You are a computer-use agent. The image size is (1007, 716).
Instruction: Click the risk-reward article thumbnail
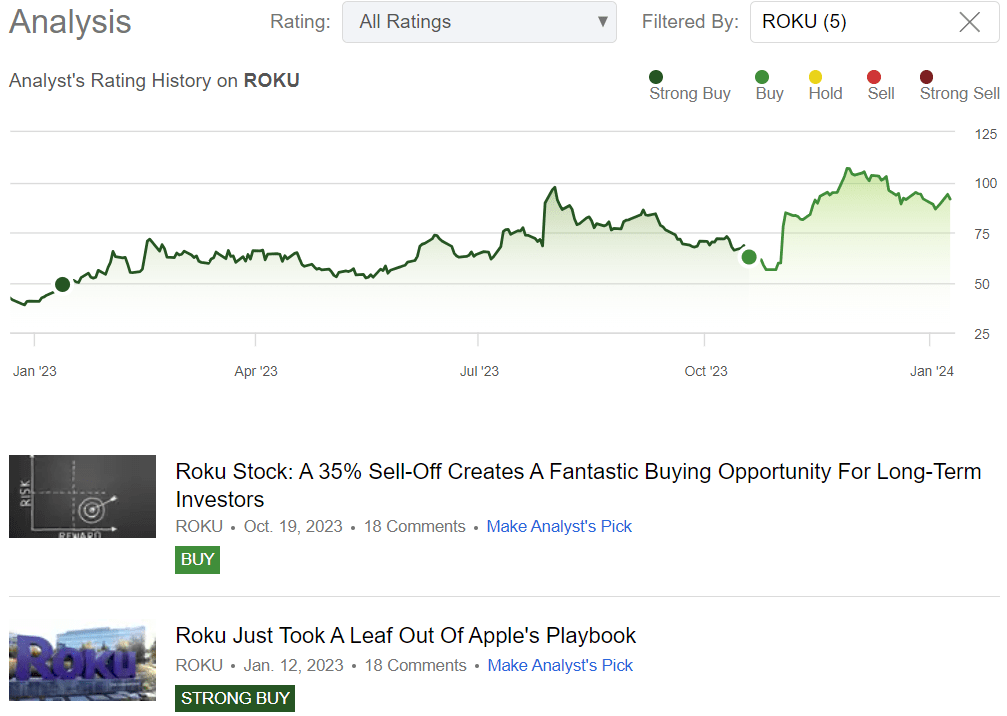click(x=82, y=496)
